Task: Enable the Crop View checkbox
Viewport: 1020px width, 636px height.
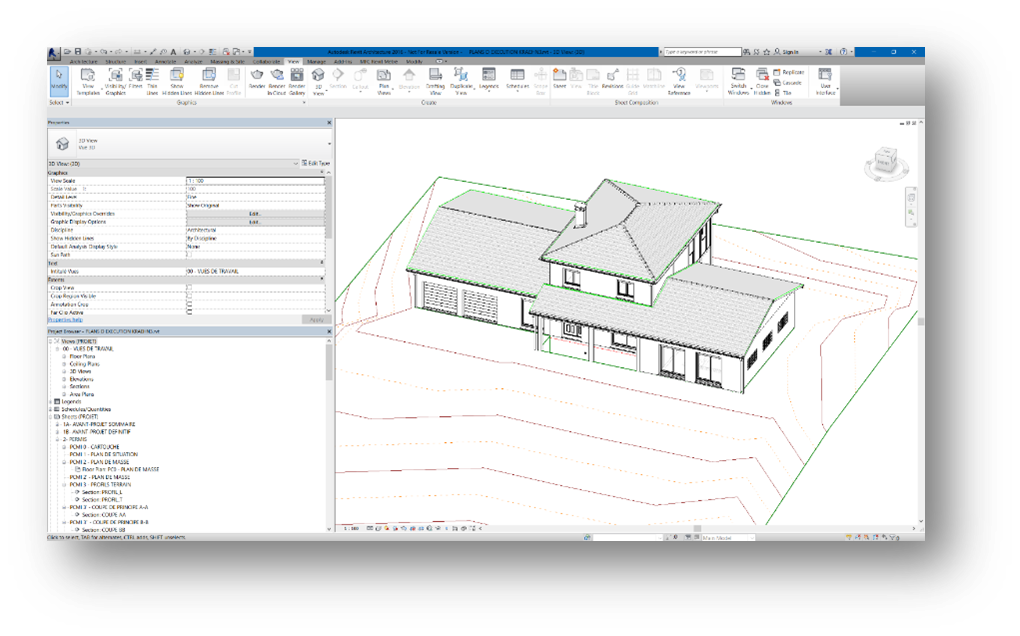Action: [189, 288]
